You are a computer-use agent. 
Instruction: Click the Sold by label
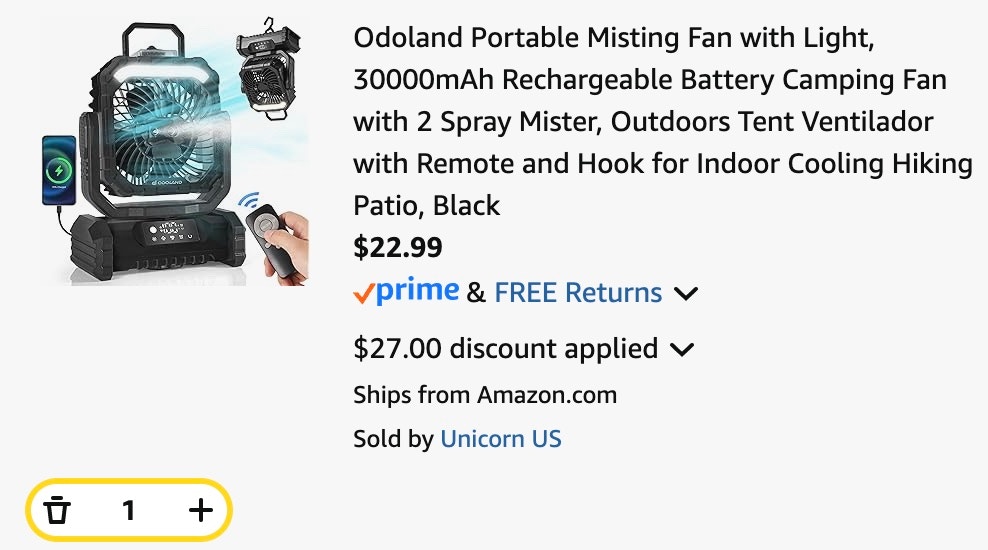[393, 438]
